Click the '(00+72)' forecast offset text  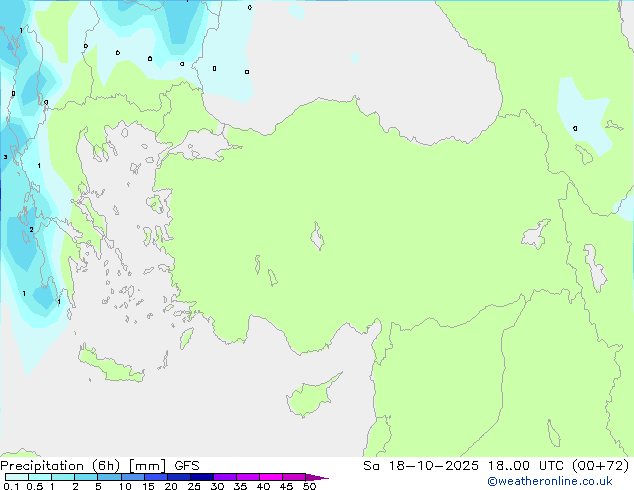coord(601,466)
